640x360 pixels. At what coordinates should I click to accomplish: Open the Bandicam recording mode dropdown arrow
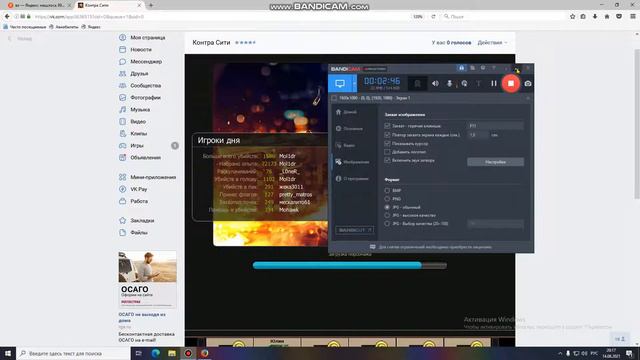click(x=354, y=83)
